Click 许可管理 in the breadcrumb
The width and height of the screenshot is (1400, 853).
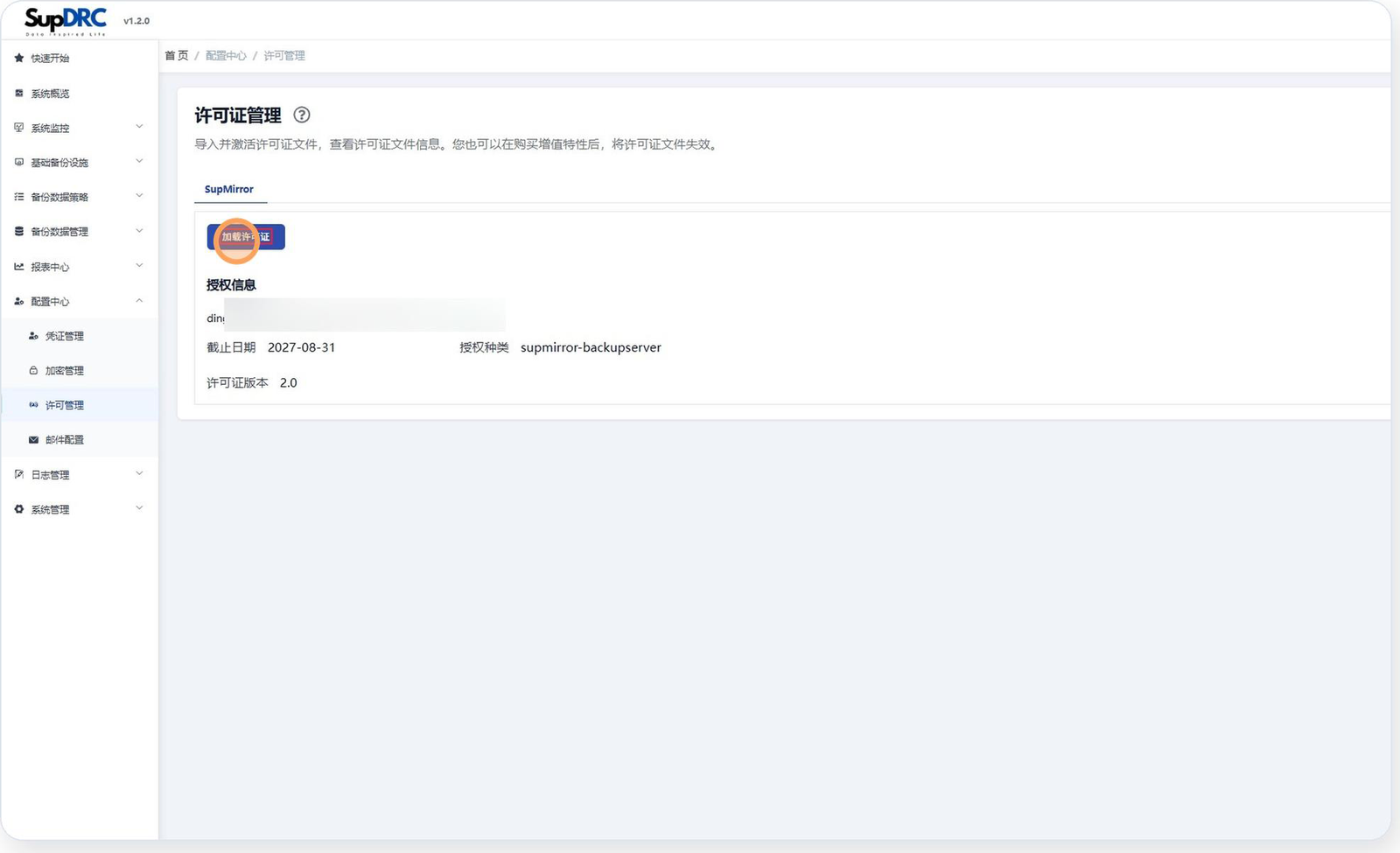[284, 55]
